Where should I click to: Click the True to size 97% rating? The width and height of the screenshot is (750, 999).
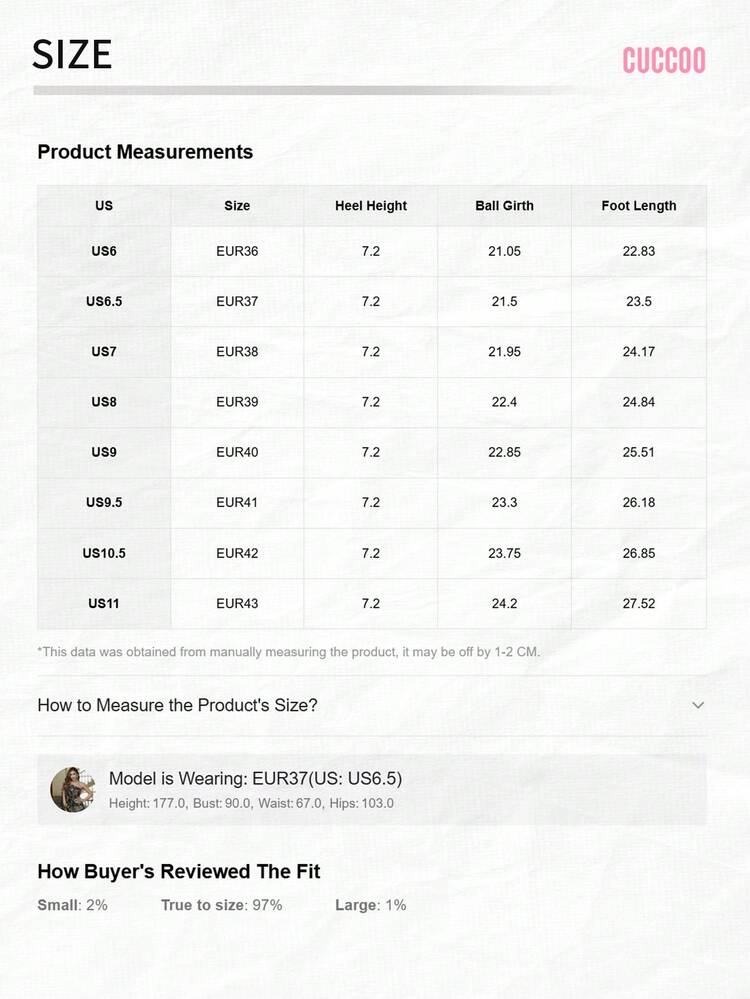tap(221, 905)
